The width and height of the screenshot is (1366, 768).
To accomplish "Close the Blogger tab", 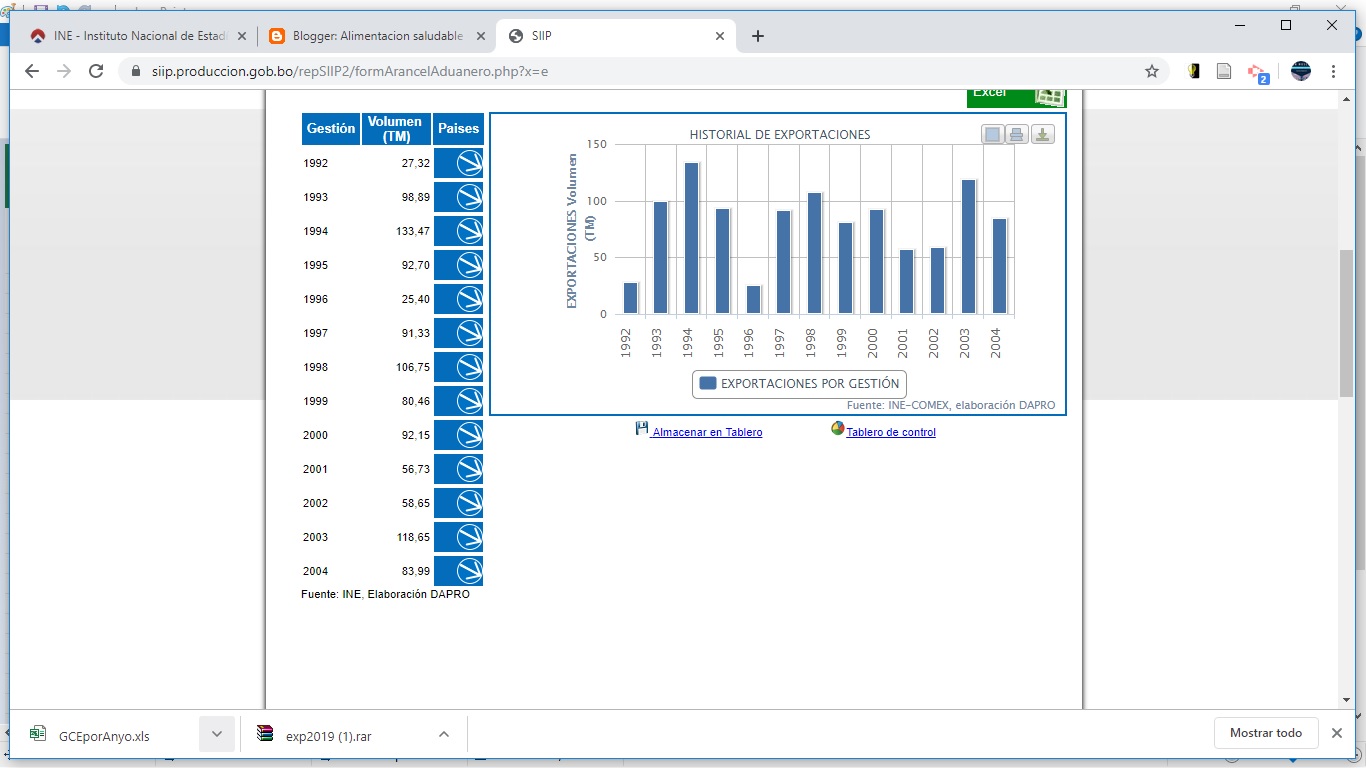I will pos(481,36).
